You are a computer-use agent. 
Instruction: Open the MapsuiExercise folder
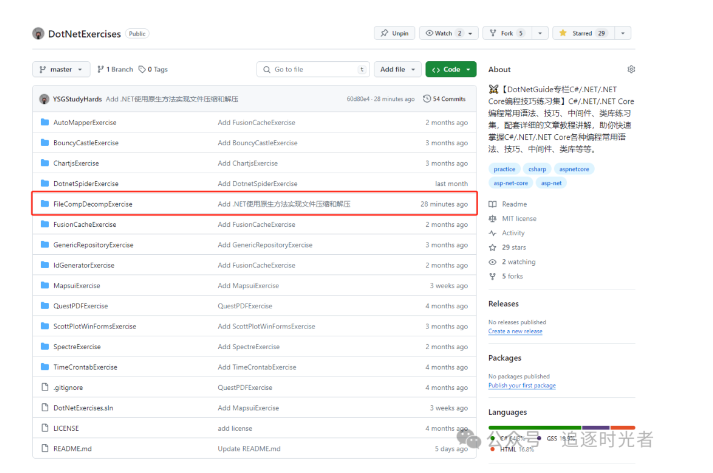(x=76, y=286)
